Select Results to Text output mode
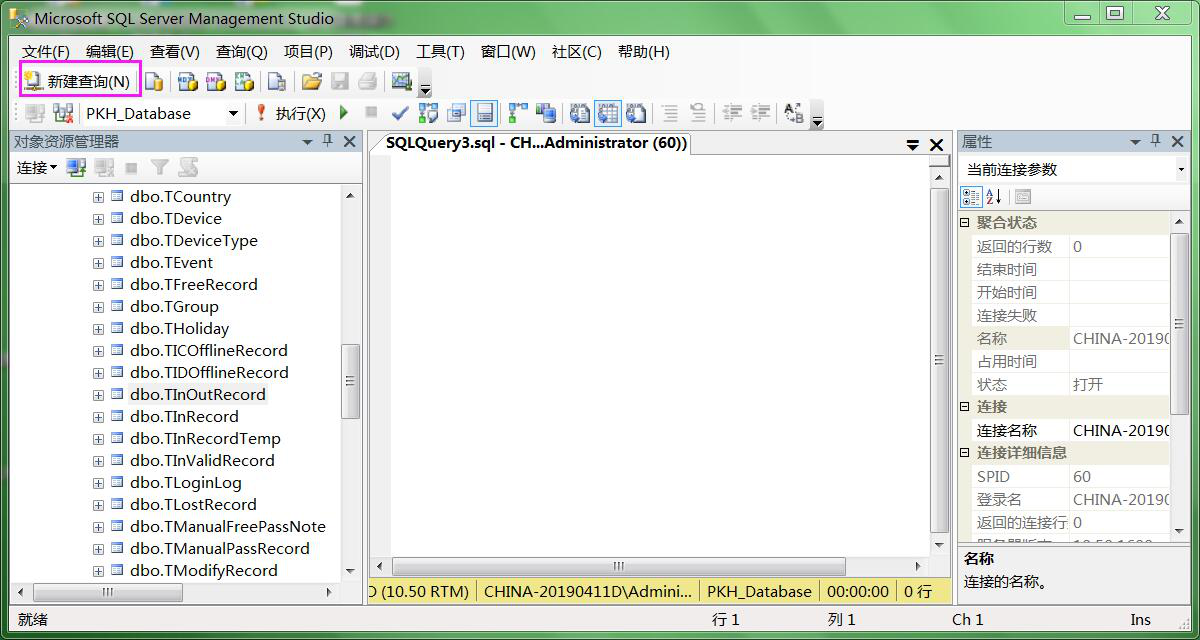The height and width of the screenshot is (640, 1200). [x=580, y=113]
